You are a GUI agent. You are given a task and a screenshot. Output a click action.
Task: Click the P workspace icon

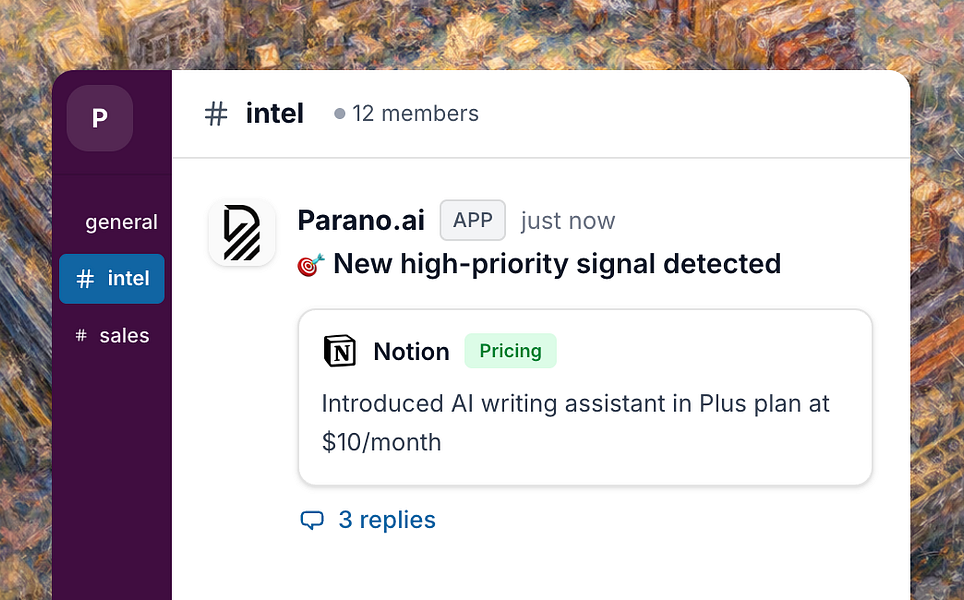coord(99,117)
